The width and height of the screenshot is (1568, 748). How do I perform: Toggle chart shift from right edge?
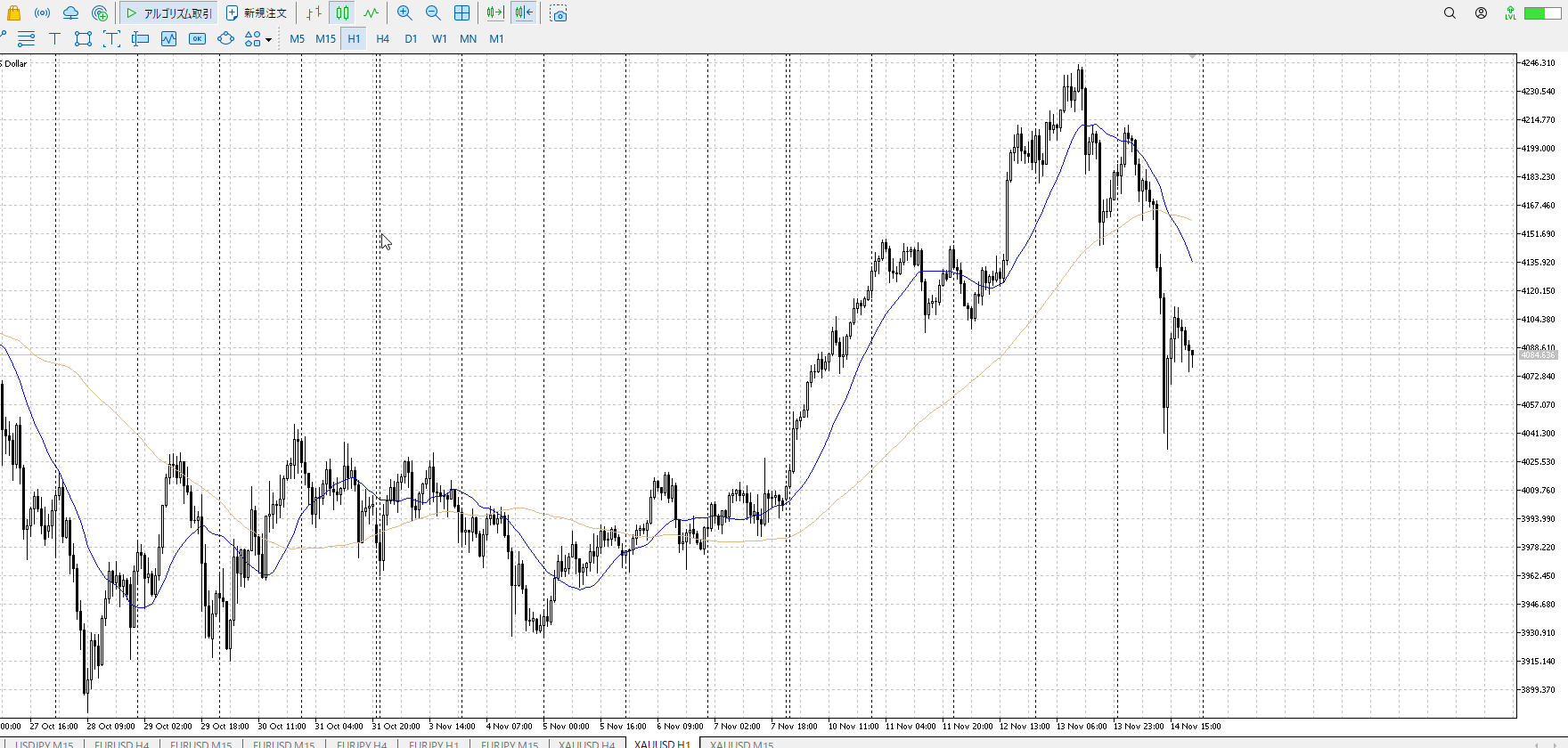point(524,13)
